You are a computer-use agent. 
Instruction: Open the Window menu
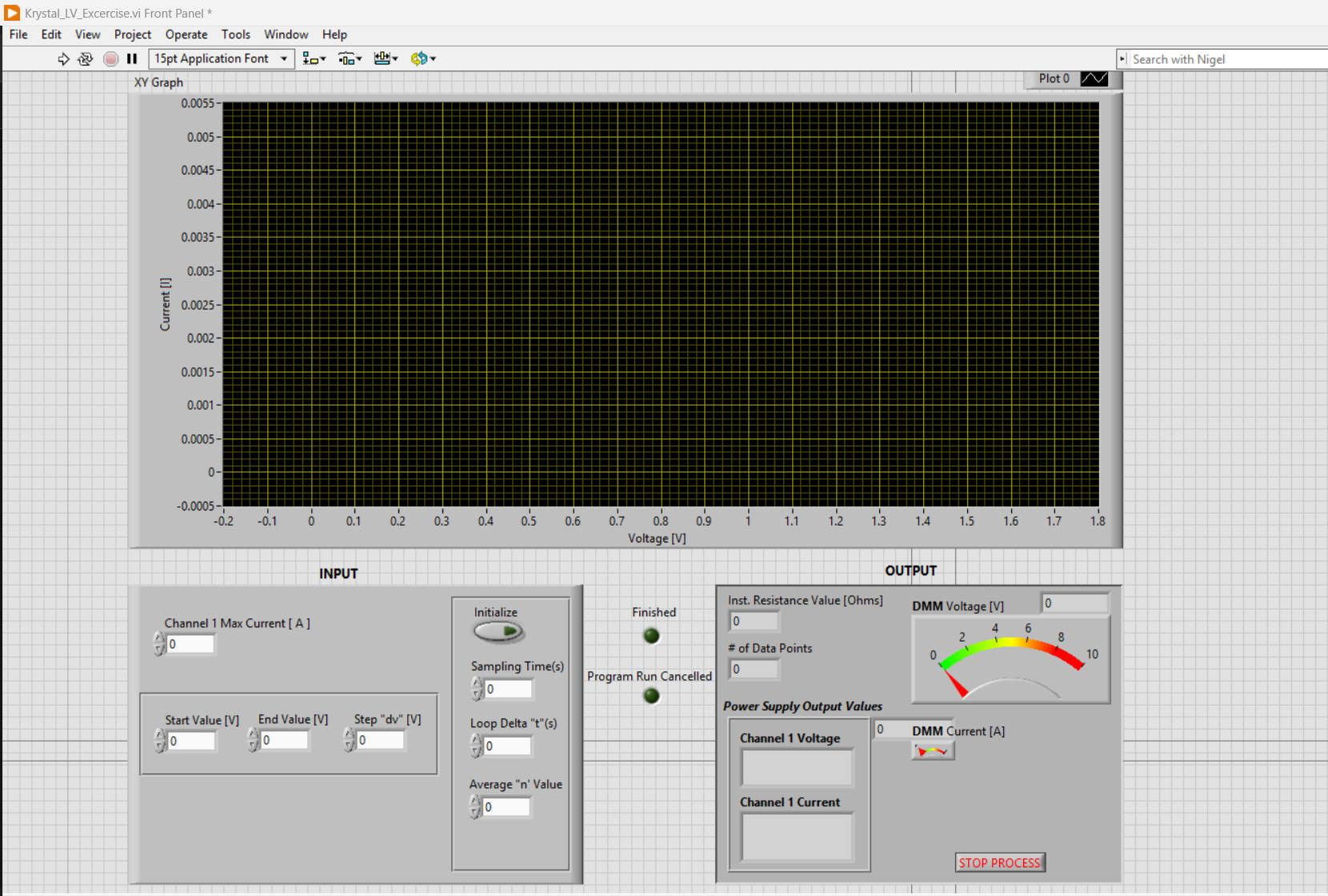[x=286, y=34]
